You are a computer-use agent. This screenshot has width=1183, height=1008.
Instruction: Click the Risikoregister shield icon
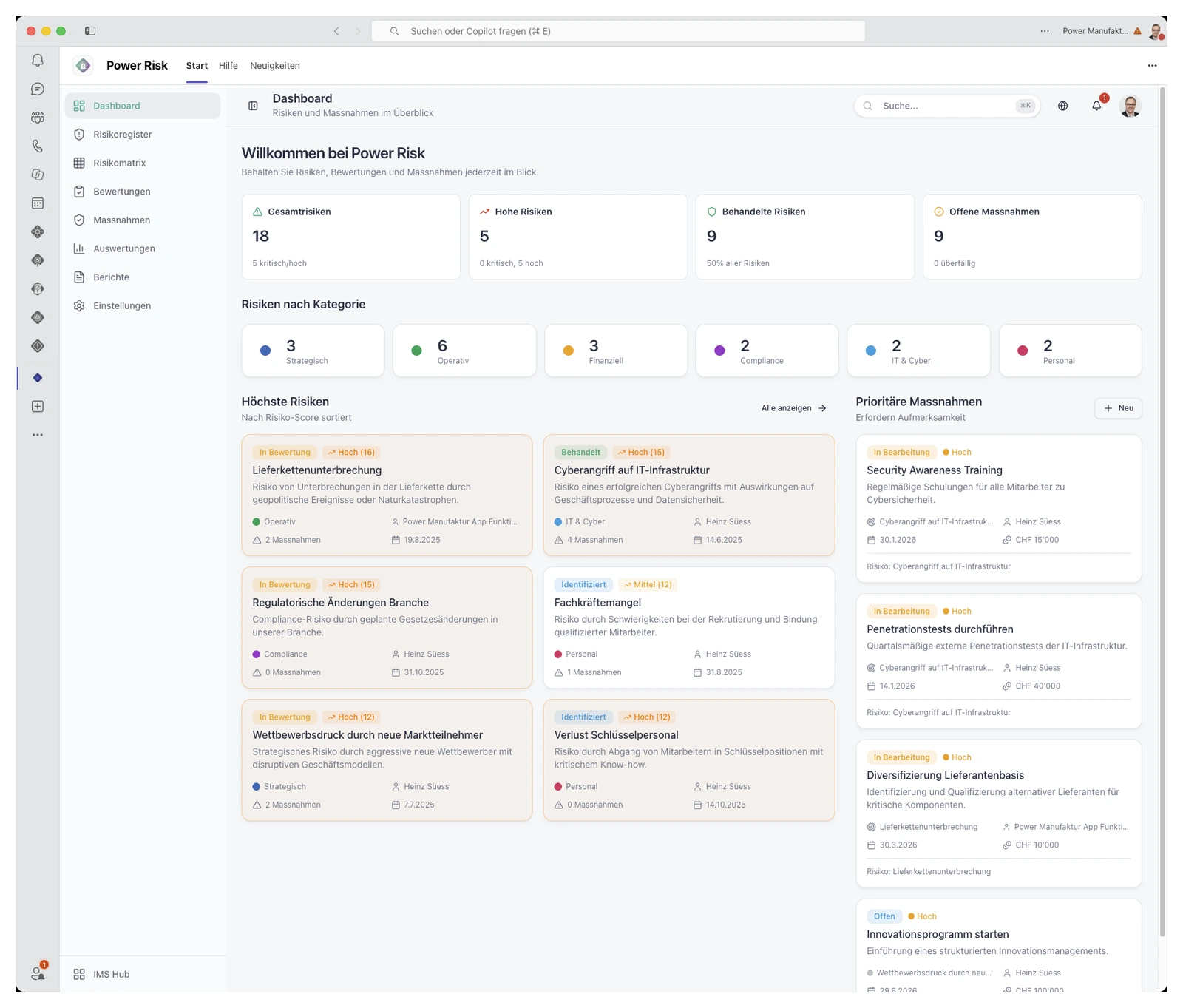(79, 135)
